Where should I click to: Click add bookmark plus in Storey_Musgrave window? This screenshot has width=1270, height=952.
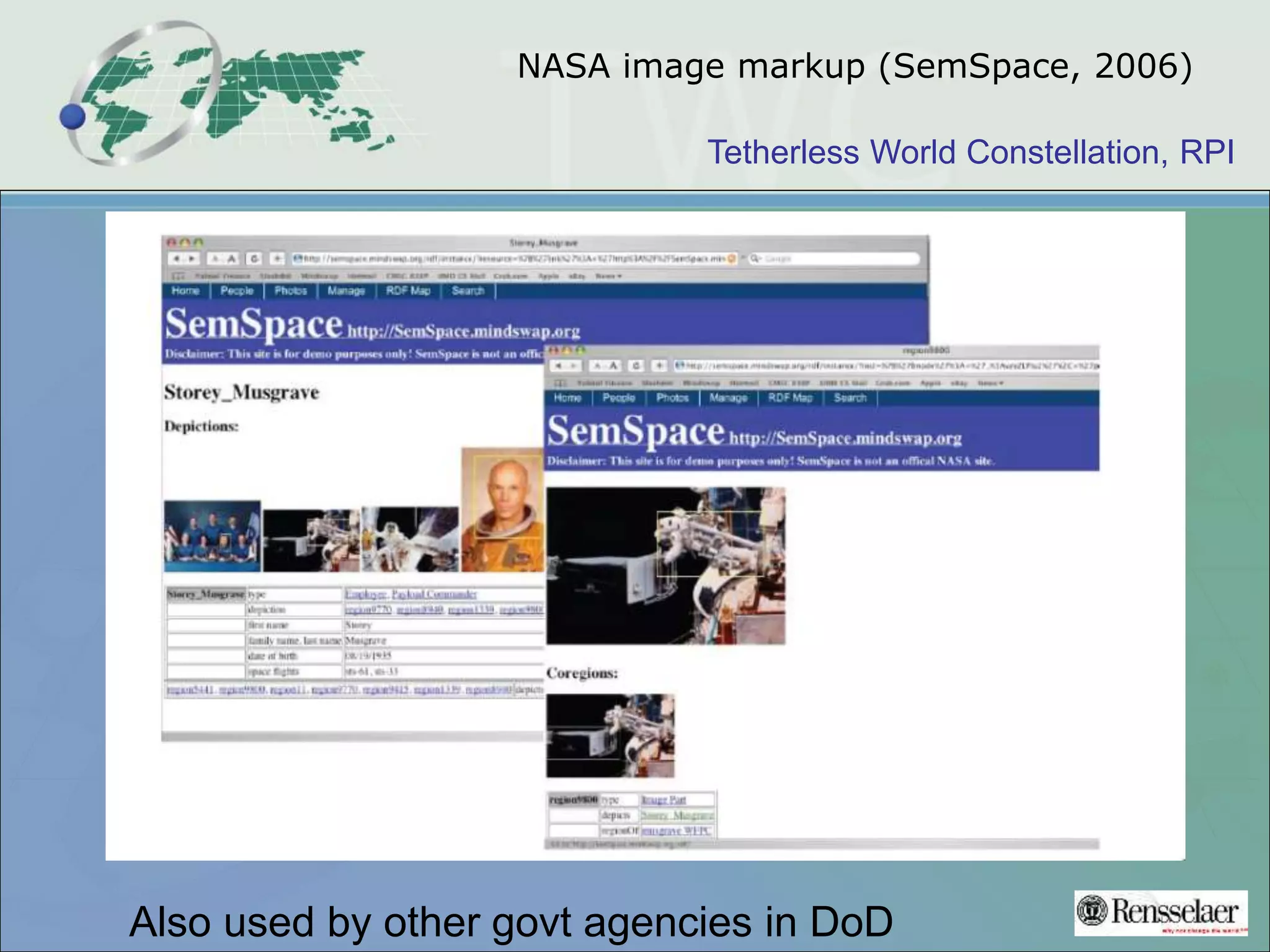click(x=277, y=258)
